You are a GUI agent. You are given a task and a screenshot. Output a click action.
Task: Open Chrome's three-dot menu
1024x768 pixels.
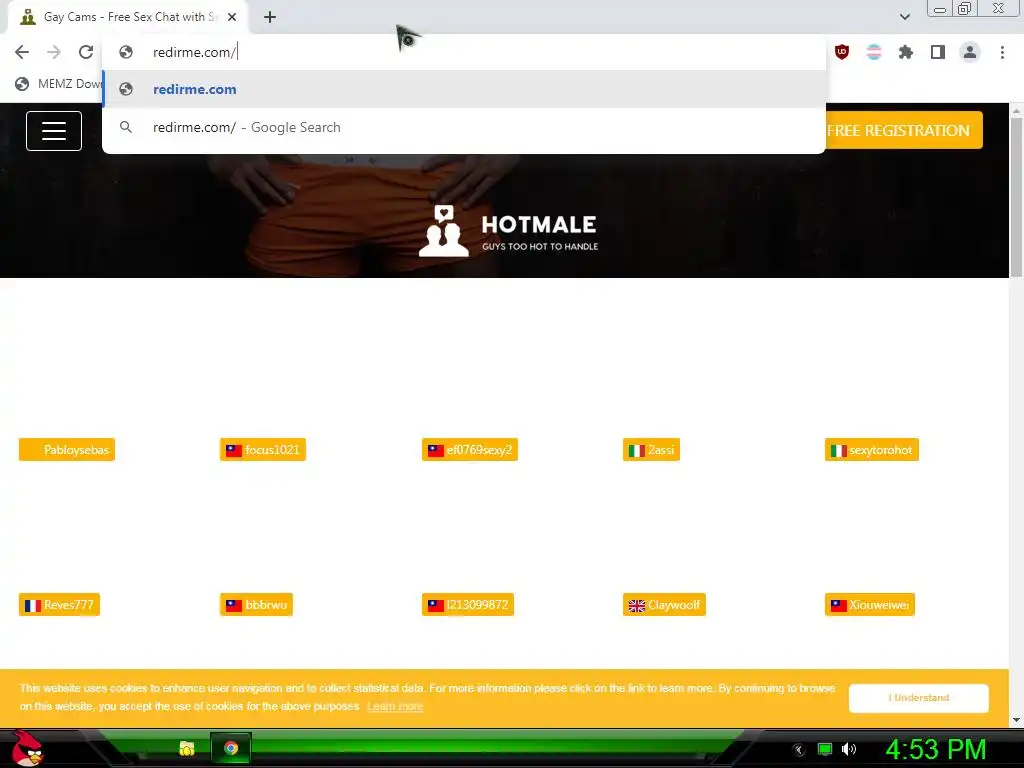pyautogui.click(x=1002, y=52)
